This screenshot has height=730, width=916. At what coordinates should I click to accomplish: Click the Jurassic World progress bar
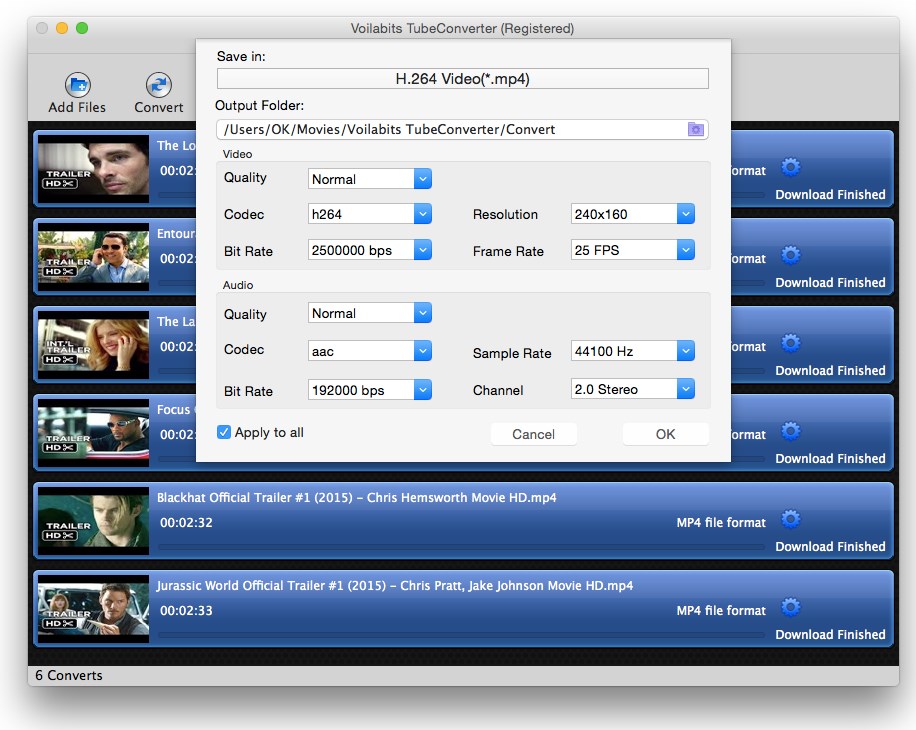[462, 635]
